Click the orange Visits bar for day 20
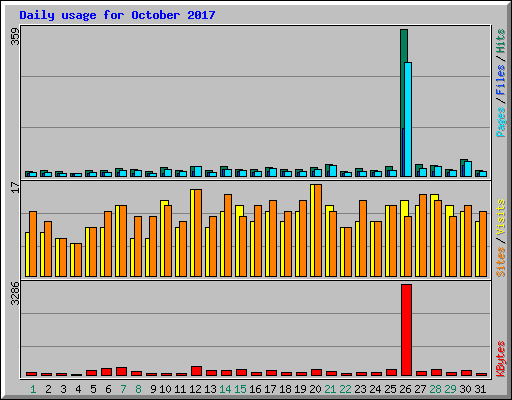 (x=318, y=230)
